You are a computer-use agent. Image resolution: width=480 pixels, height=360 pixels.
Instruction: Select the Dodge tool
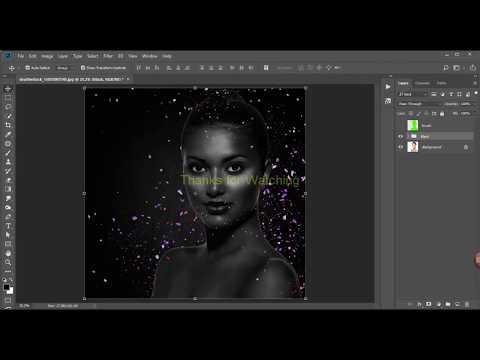pyautogui.click(x=8, y=207)
